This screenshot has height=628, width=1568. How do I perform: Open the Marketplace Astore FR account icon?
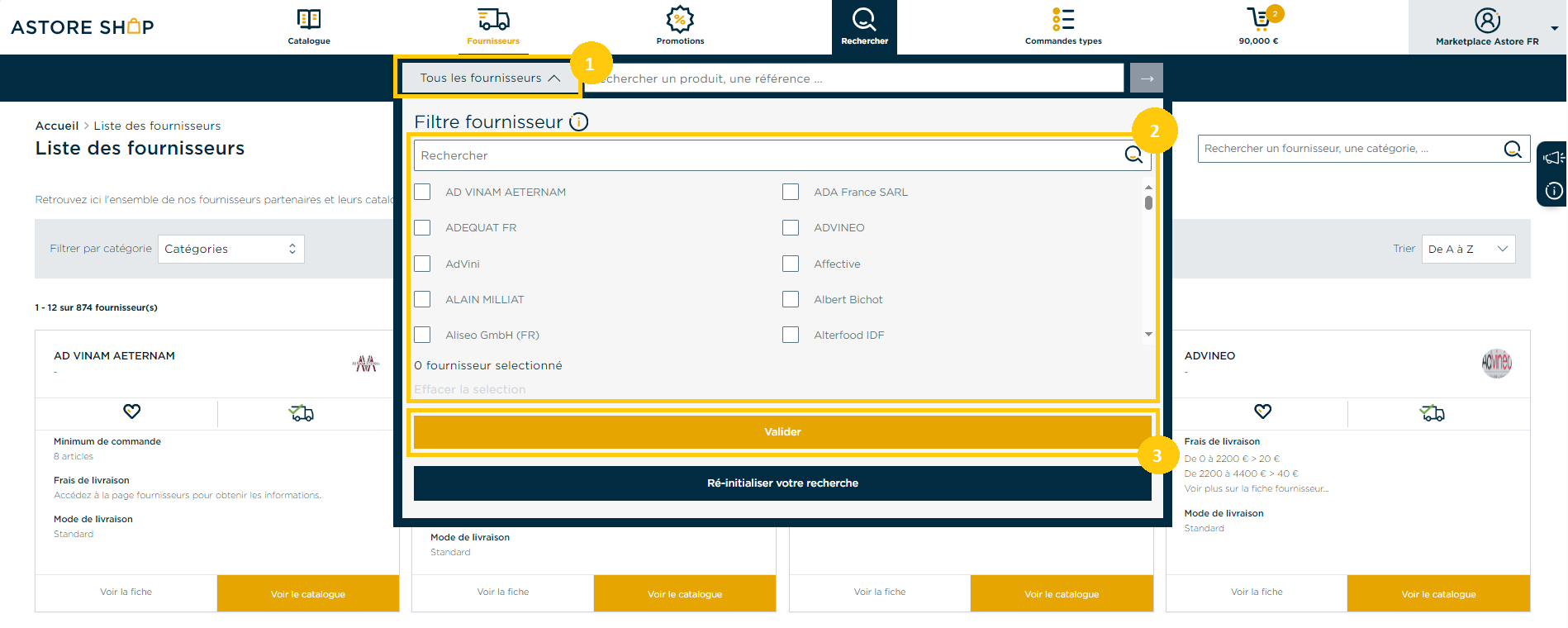1487,20
